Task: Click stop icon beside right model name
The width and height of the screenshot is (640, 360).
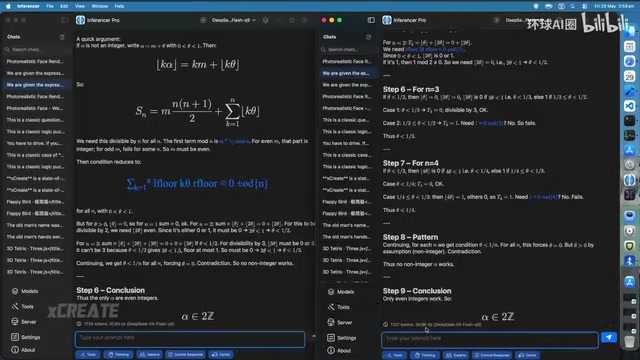Action: (x=497, y=20)
